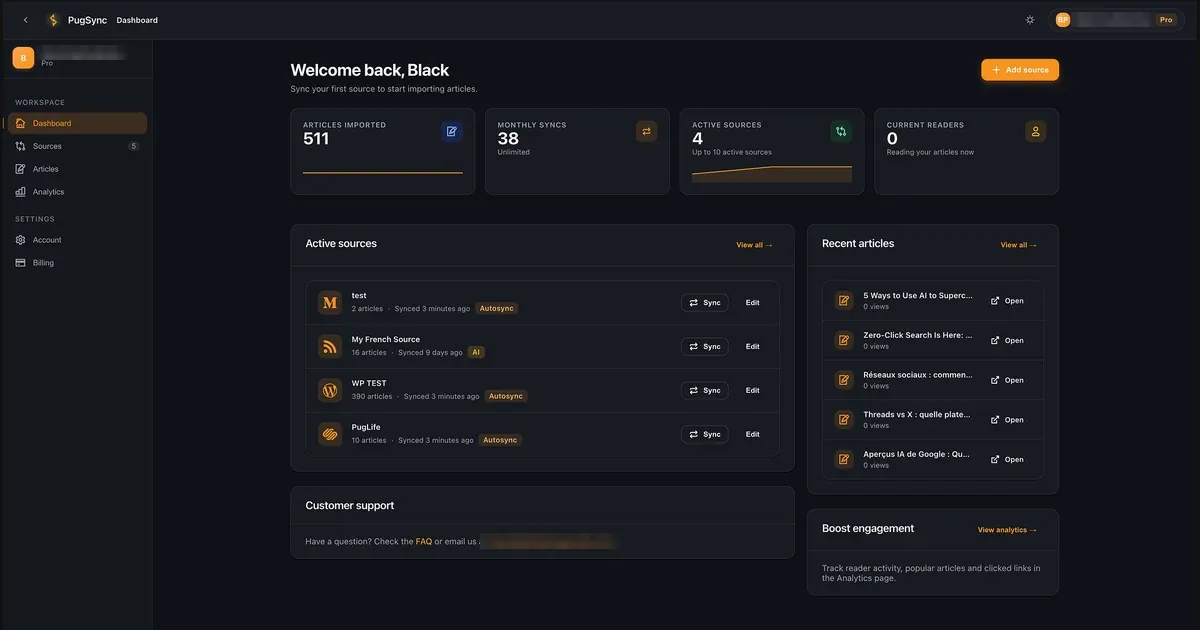Click View all in Recent articles
The image size is (1200, 630).
tap(1019, 245)
